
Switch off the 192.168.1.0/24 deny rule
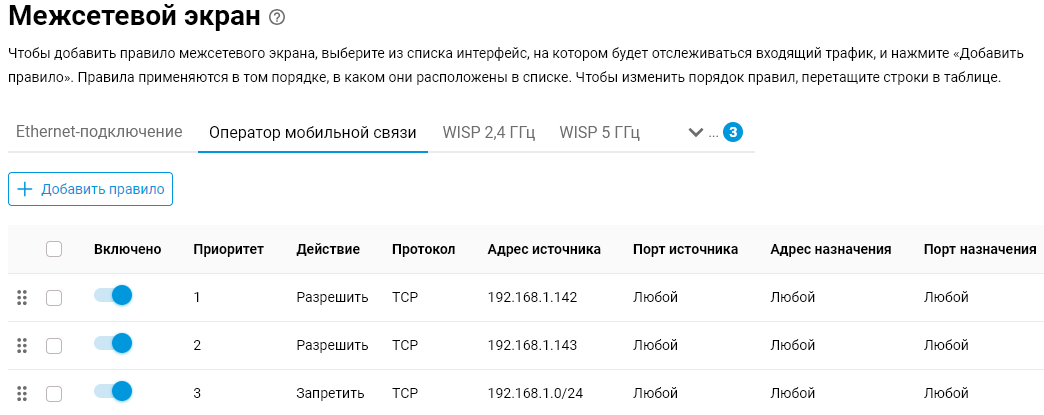pyautogui.click(x=113, y=392)
